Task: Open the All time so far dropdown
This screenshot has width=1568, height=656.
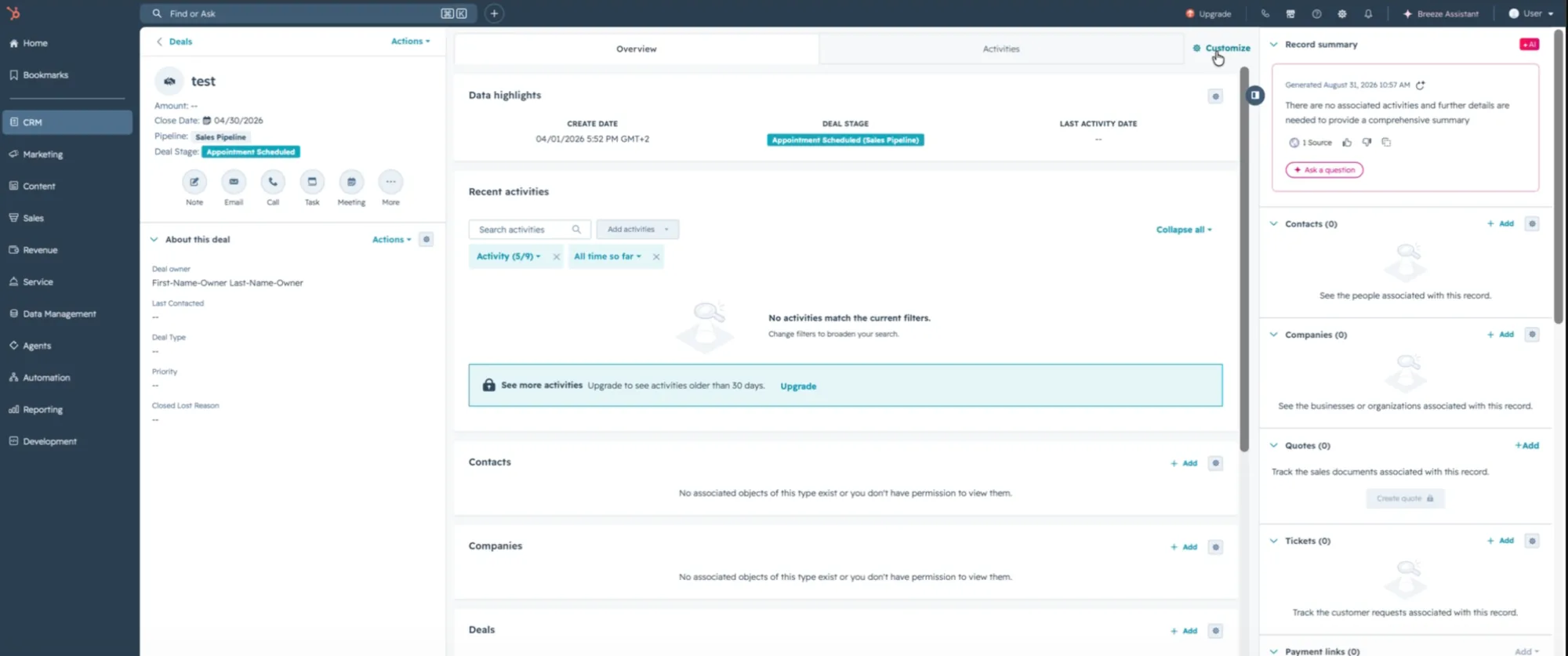Action: tap(608, 256)
